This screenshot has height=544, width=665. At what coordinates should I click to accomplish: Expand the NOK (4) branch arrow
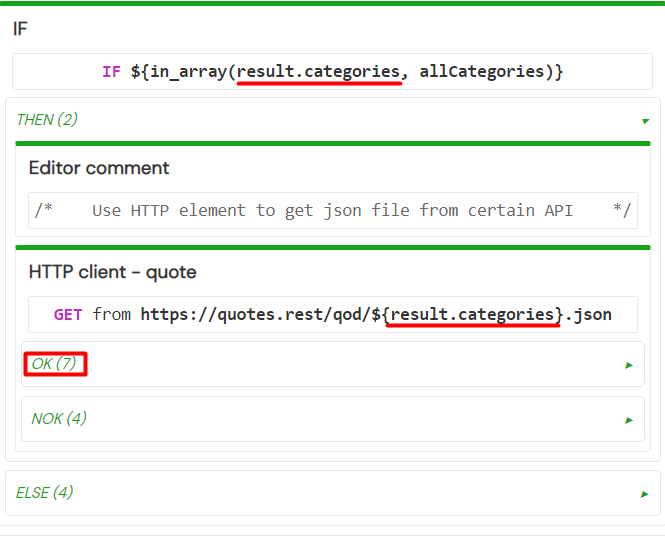coord(629,420)
